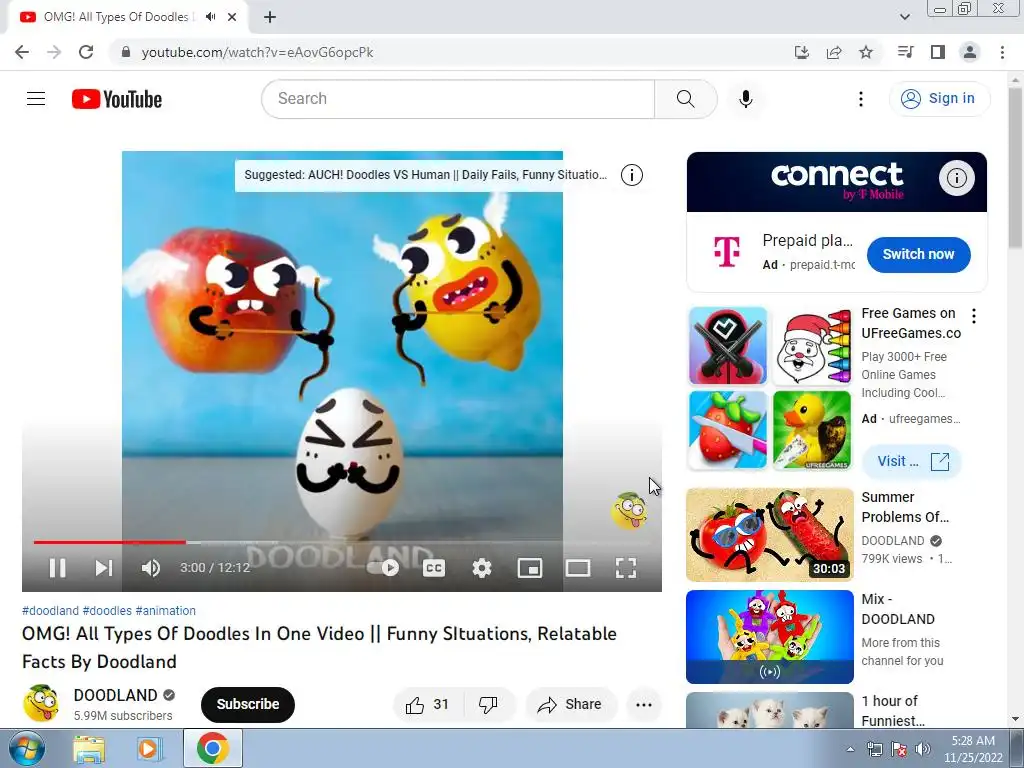Viewport: 1024px width, 768px height.
Task: Pause the video with the pause button
Action: 57,568
